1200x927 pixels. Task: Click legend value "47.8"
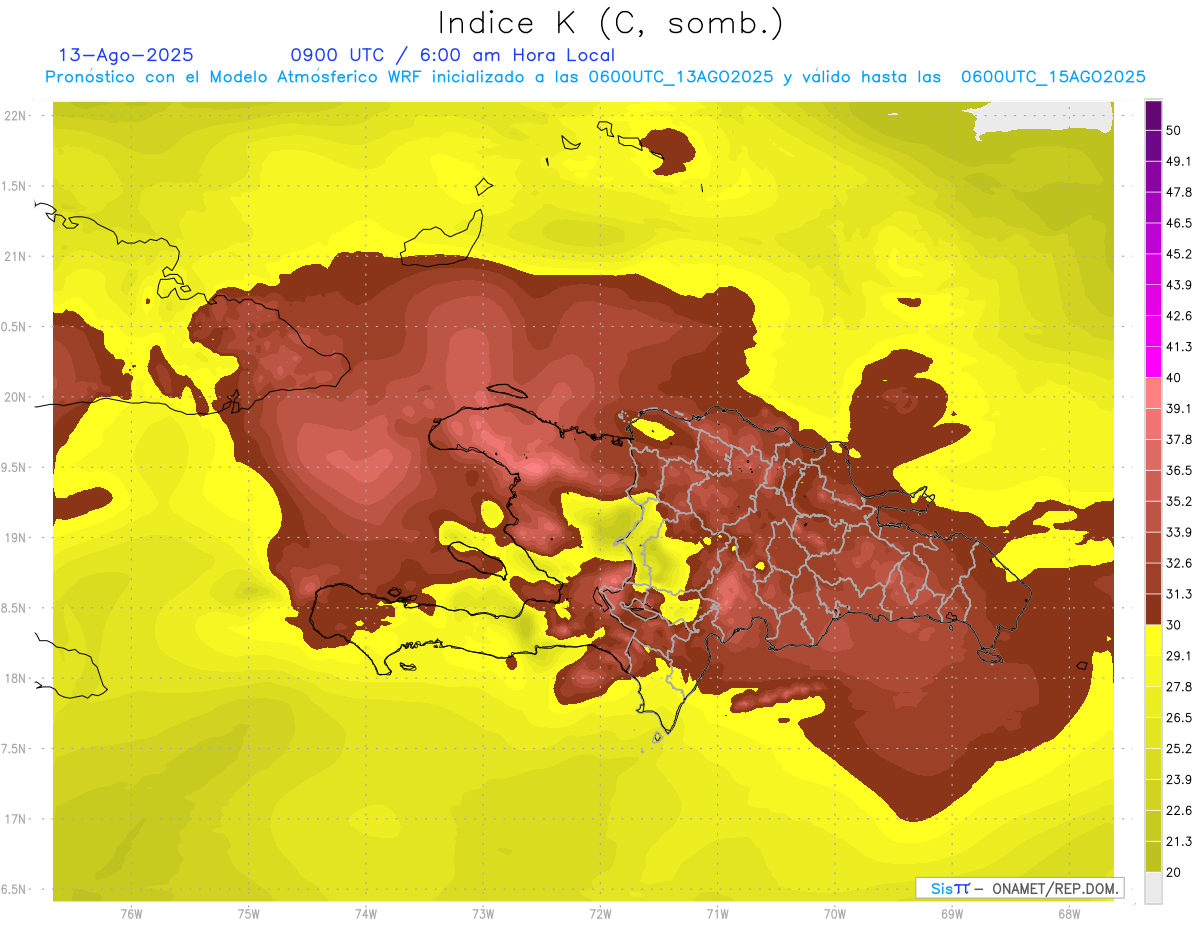coord(1179,192)
